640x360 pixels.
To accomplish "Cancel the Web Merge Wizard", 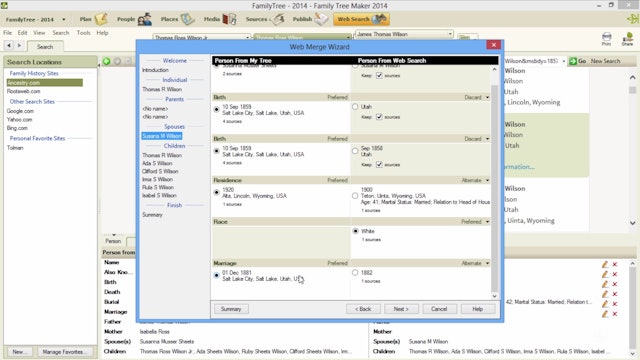I will [x=439, y=309].
